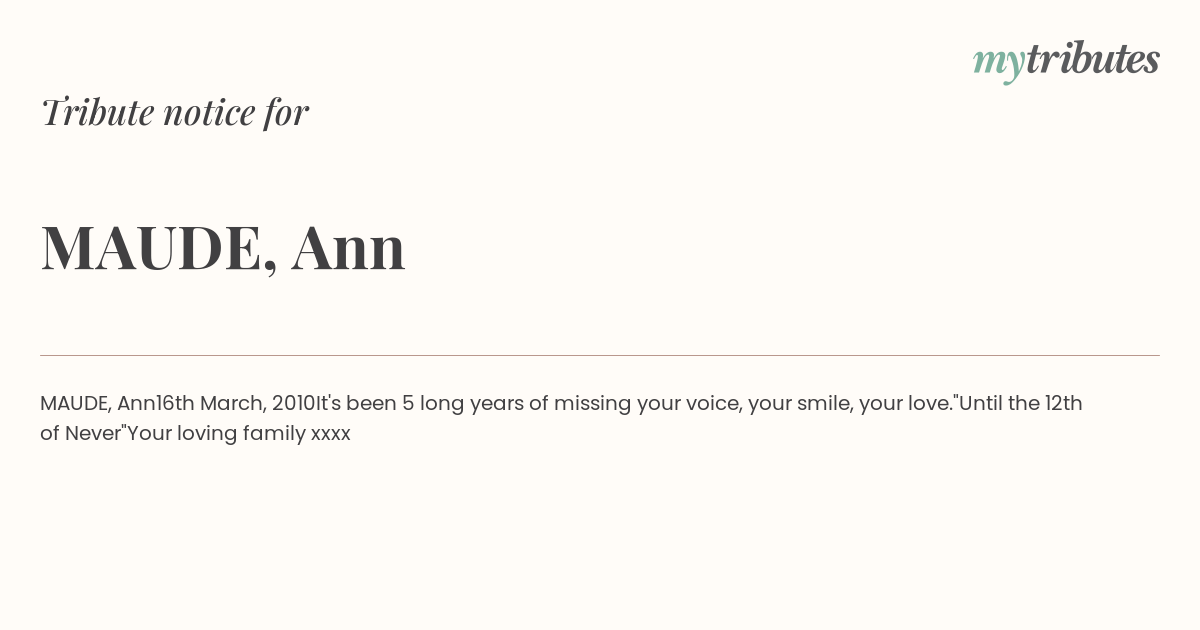Click the "xxxx" kisses at end of the notice
This screenshot has height=630, width=1200.
click(331, 435)
